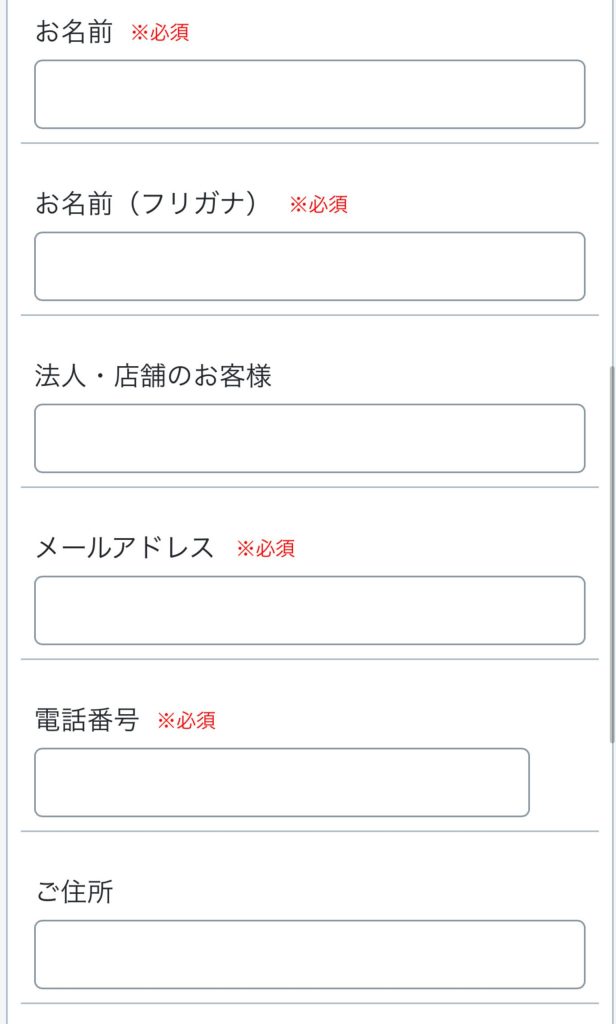Image resolution: width=616 pixels, height=1024 pixels.
Task: Click the 電話番号 input field
Action: pyautogui.click(x=281, y=783)
